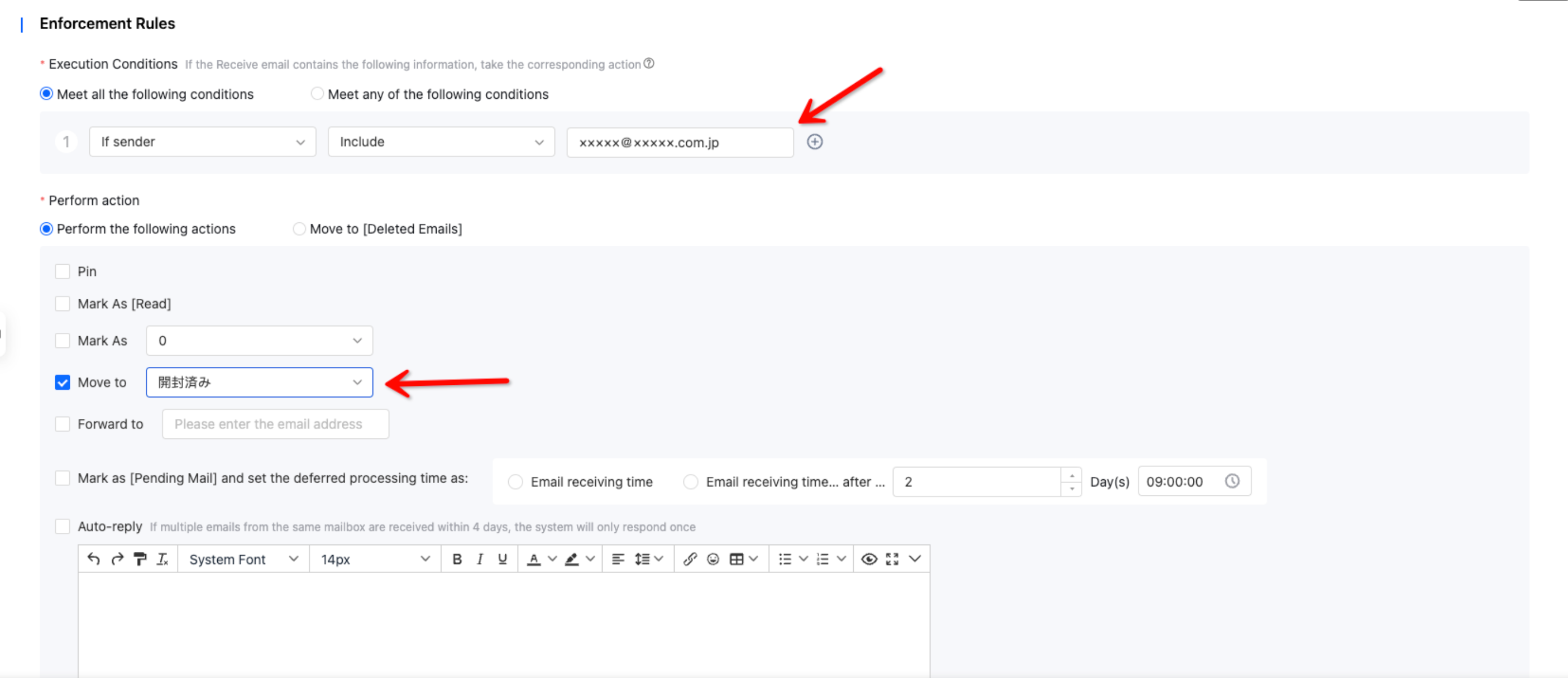Open the Include operator dropdown
The height and width of the screenshot is (678, 1568).
click(441, 142)
